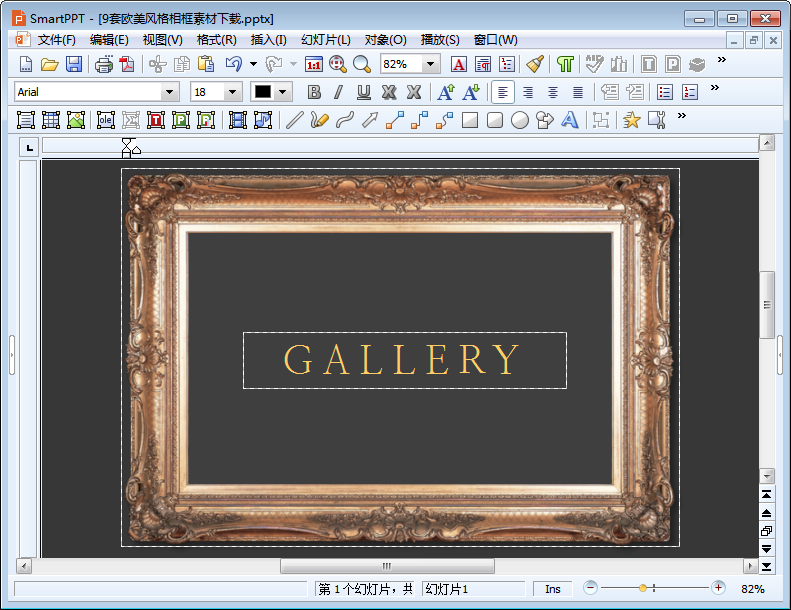
Task: Toggle underline formatting
Action: point(364,92)
